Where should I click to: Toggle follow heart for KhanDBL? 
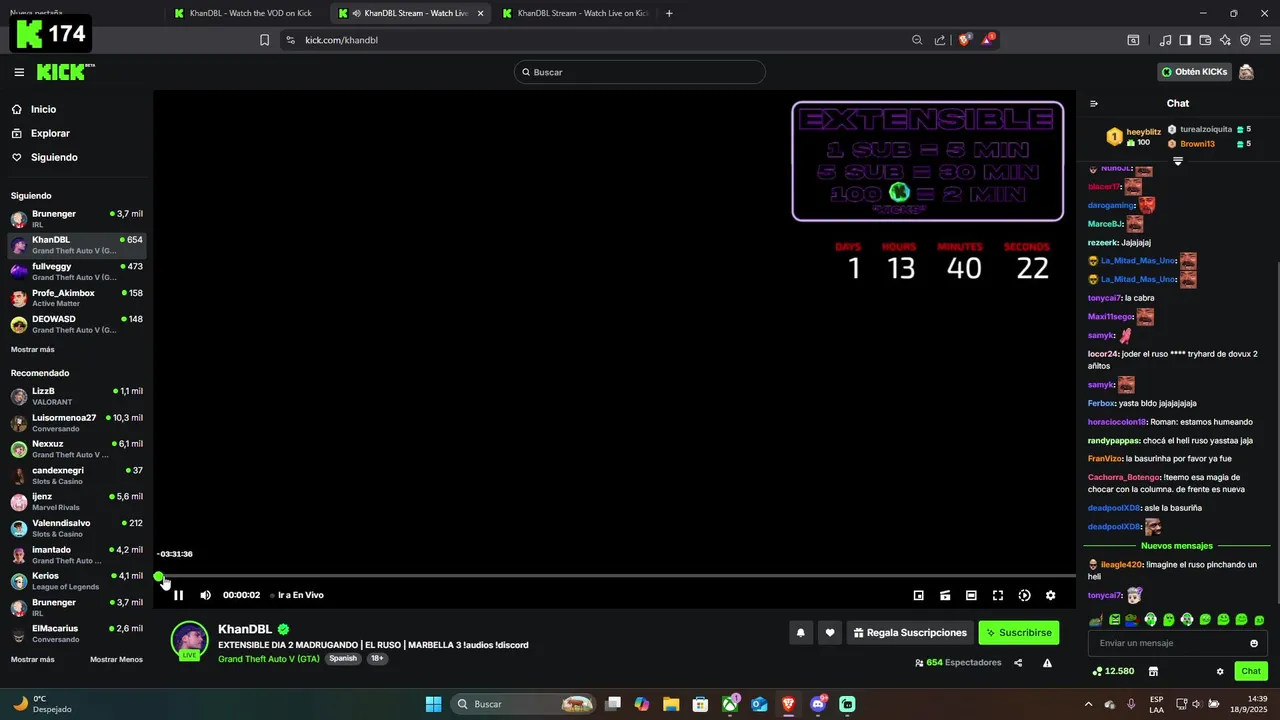829,632
